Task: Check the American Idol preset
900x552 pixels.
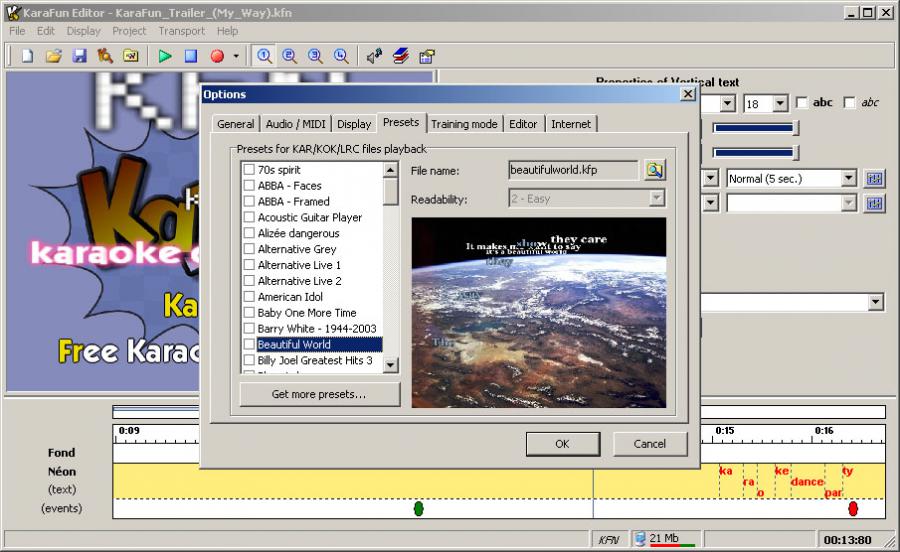Action: [x=249, y=297]
